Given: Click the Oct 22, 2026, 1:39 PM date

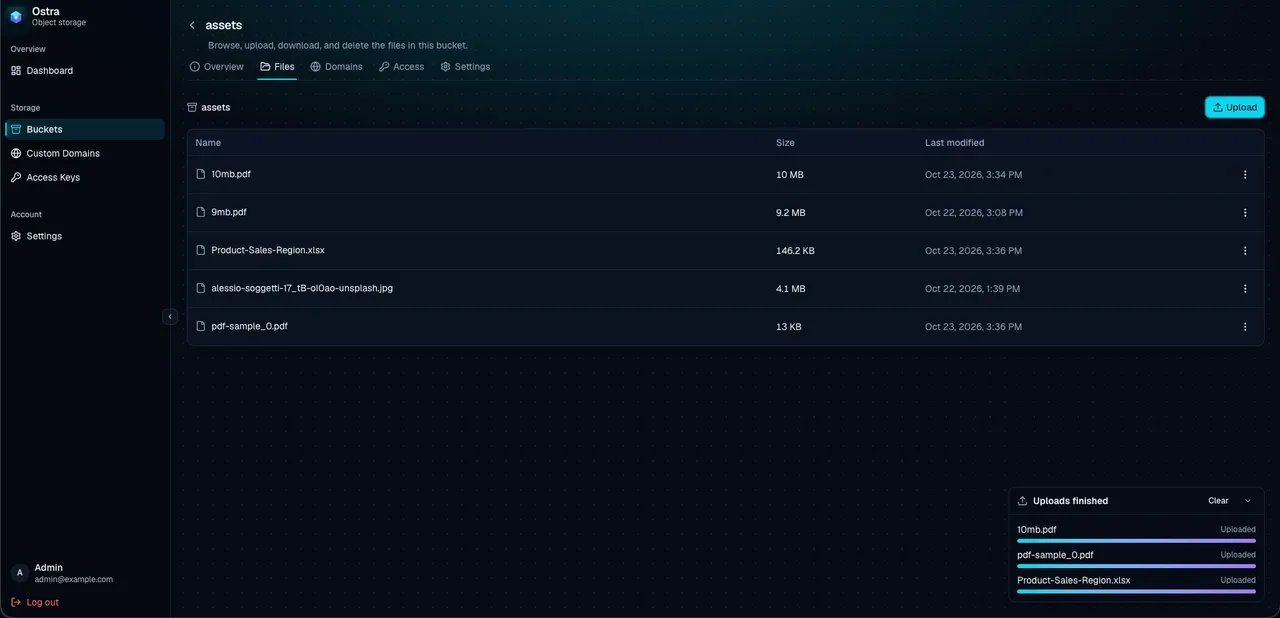Looking at the screenshot, I should pos(973,289).
